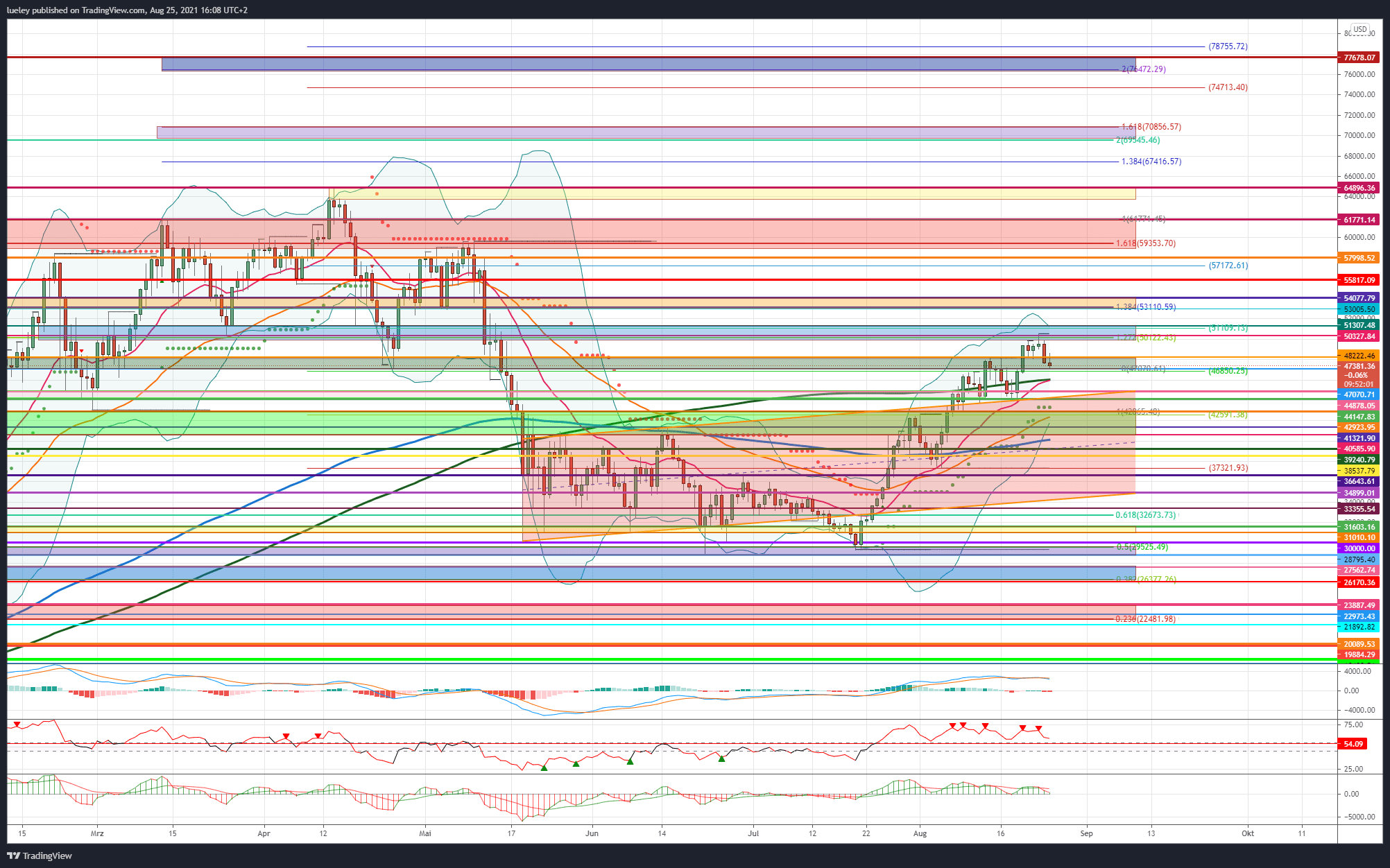This screenshot has height=868, width=1390.
Task: Click the 33355.54 price axis label
Action: (1359, 509)
